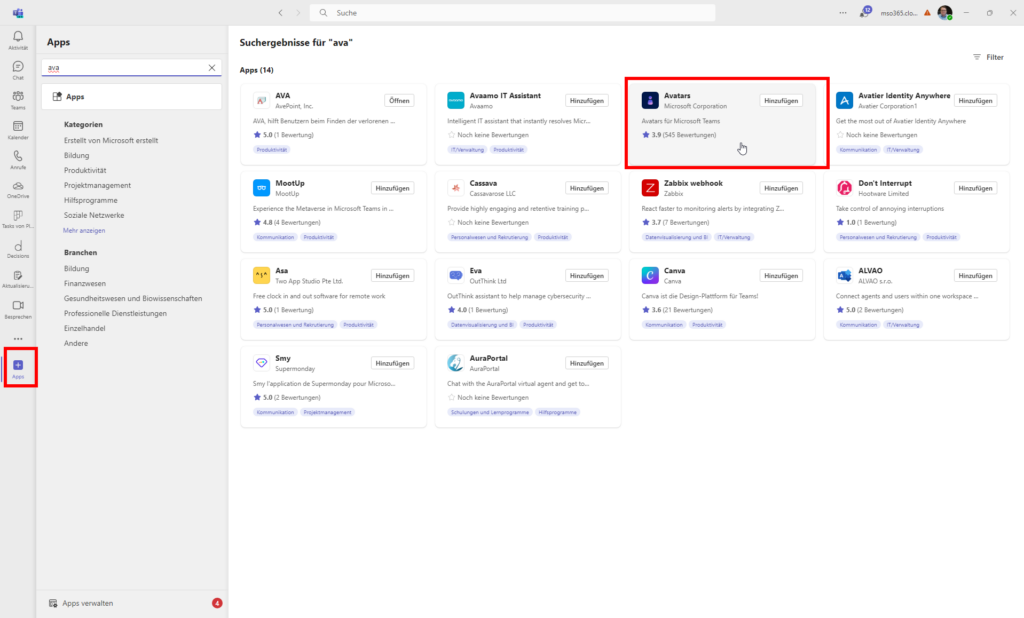Click the MootUp app icon
The height and width of the screenshot is (618, 1024).
[261, 187]
